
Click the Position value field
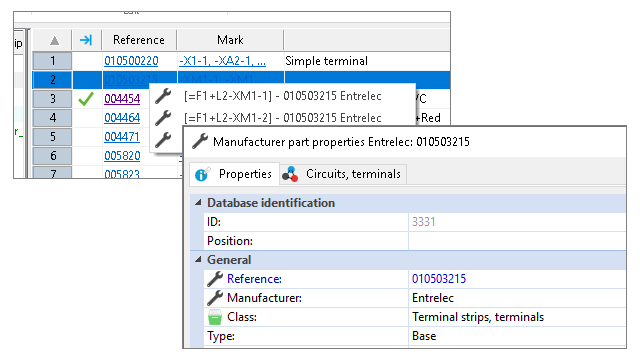point(517,241)
